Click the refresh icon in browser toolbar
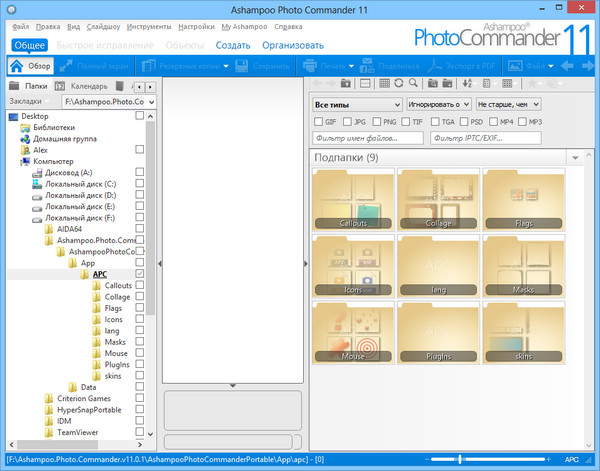The height and width of the screenshot is (471, 600). pyautogui.click(x=400, y=83)
